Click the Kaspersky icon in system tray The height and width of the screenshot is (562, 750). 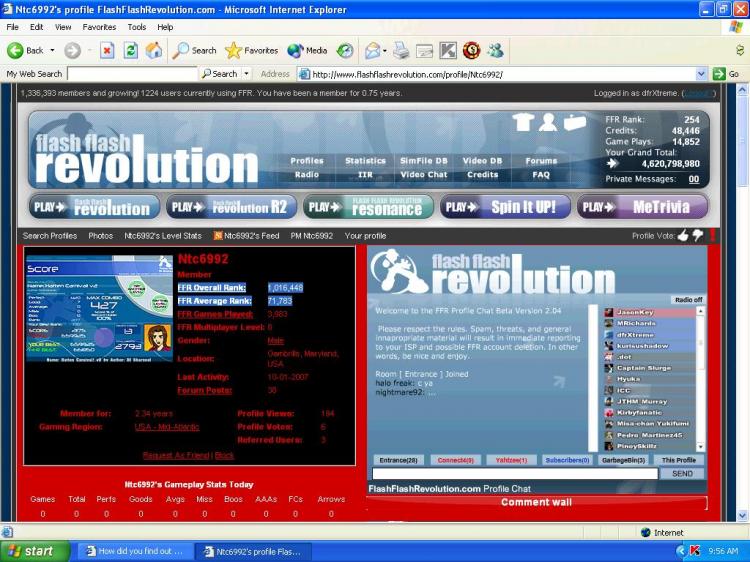pos(695,551)
